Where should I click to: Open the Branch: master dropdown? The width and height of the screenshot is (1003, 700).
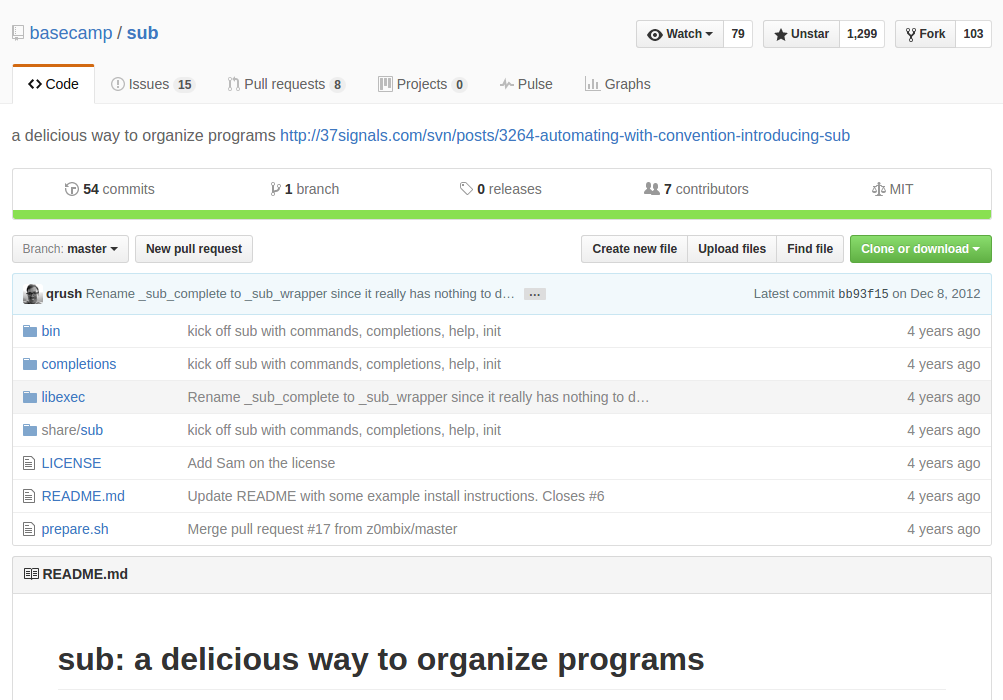[x=70, y=249]
